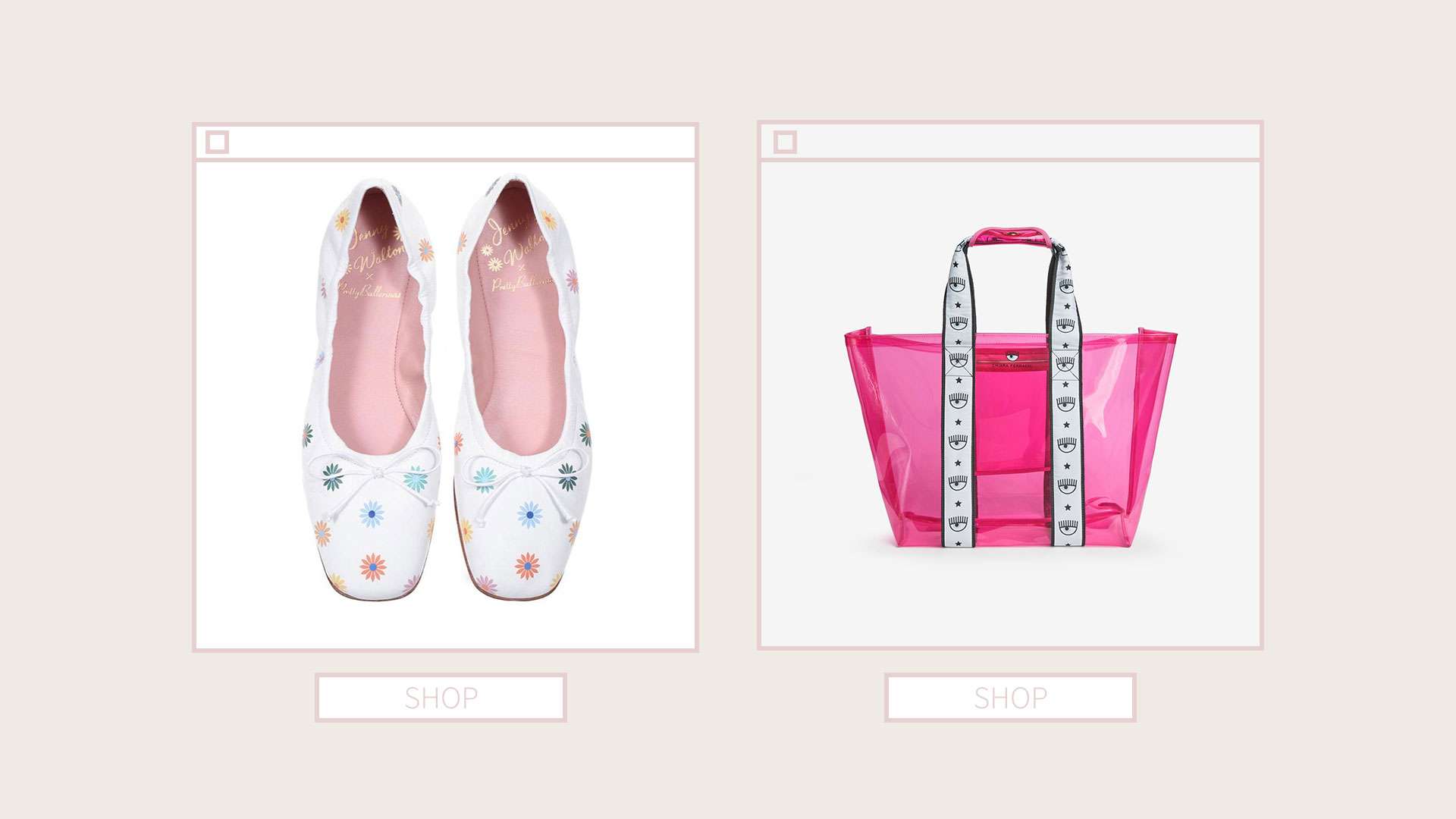Viewport: 1456px width, 819px height.
Task: Click the blue daisy on left shoe toe
Action: click(372, 513)
